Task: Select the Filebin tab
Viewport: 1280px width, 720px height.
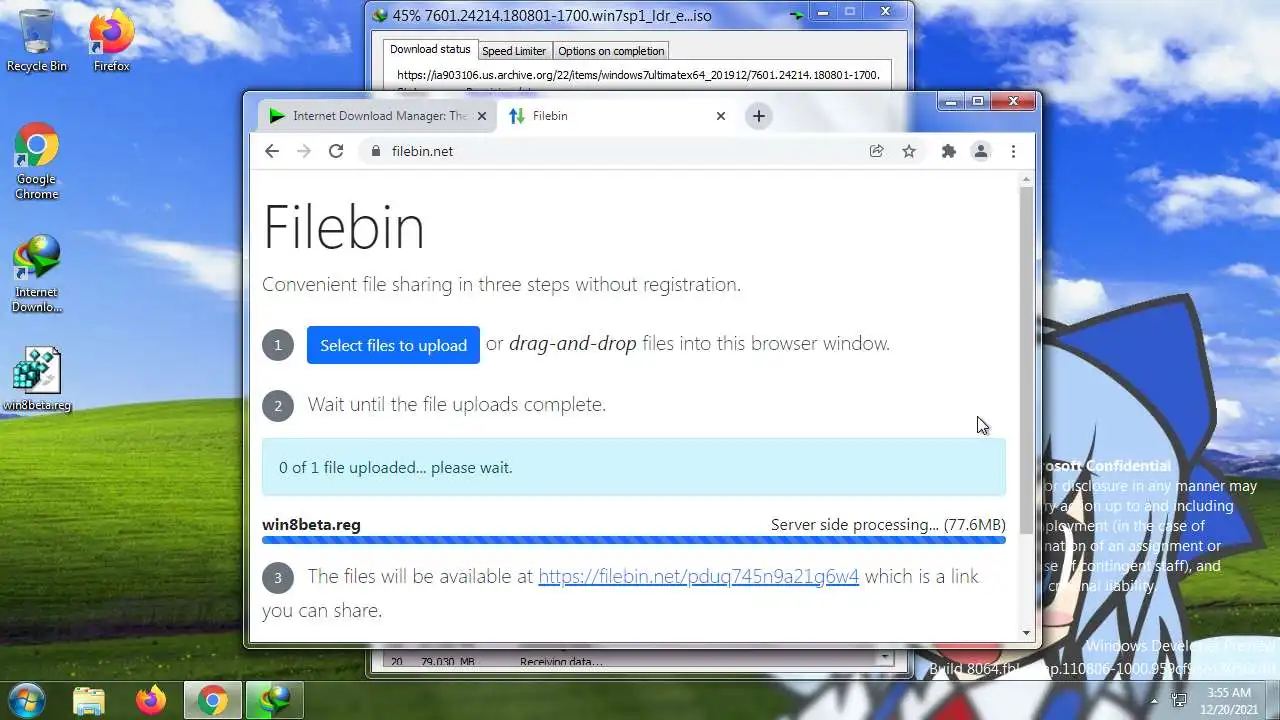Action: [x=617, y=116]
